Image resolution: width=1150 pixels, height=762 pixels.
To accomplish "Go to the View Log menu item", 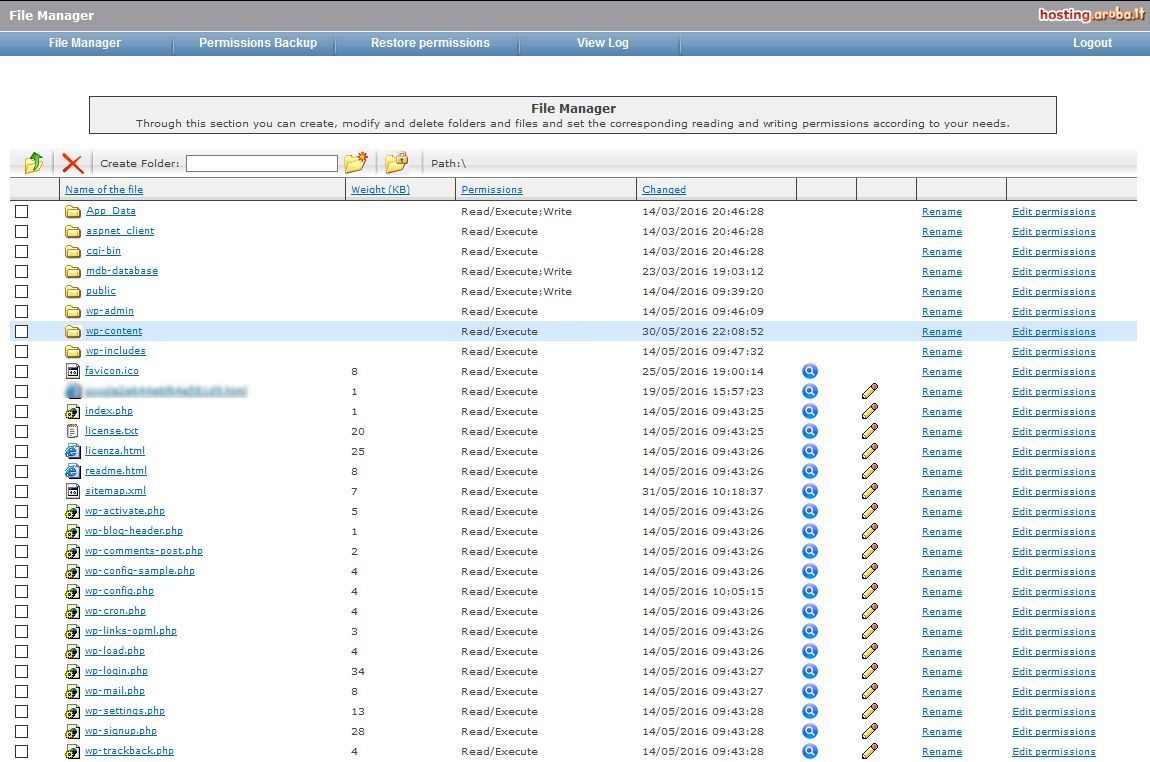I will coord(603,43).
